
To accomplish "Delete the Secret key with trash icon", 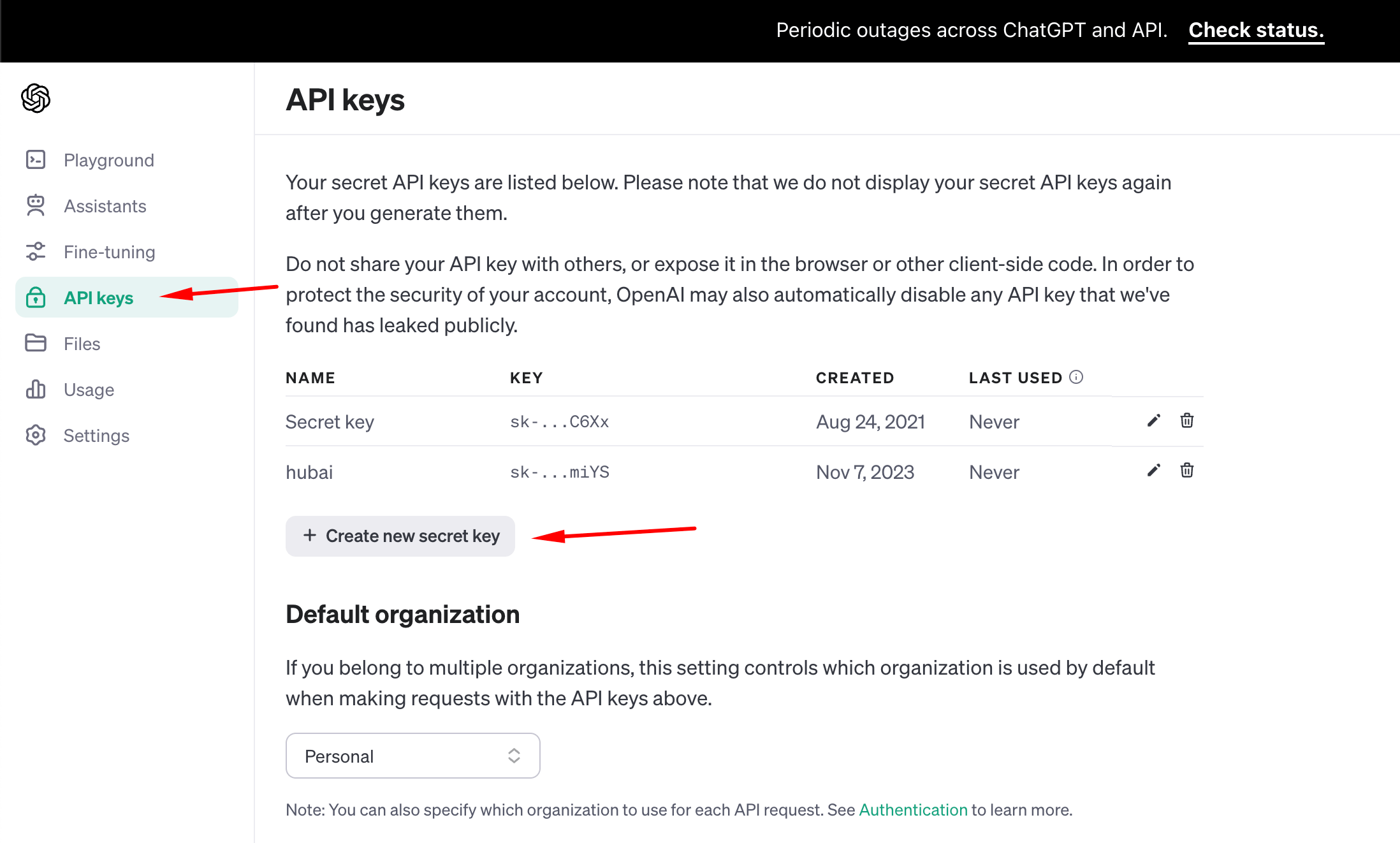I will coord(1187,421).
